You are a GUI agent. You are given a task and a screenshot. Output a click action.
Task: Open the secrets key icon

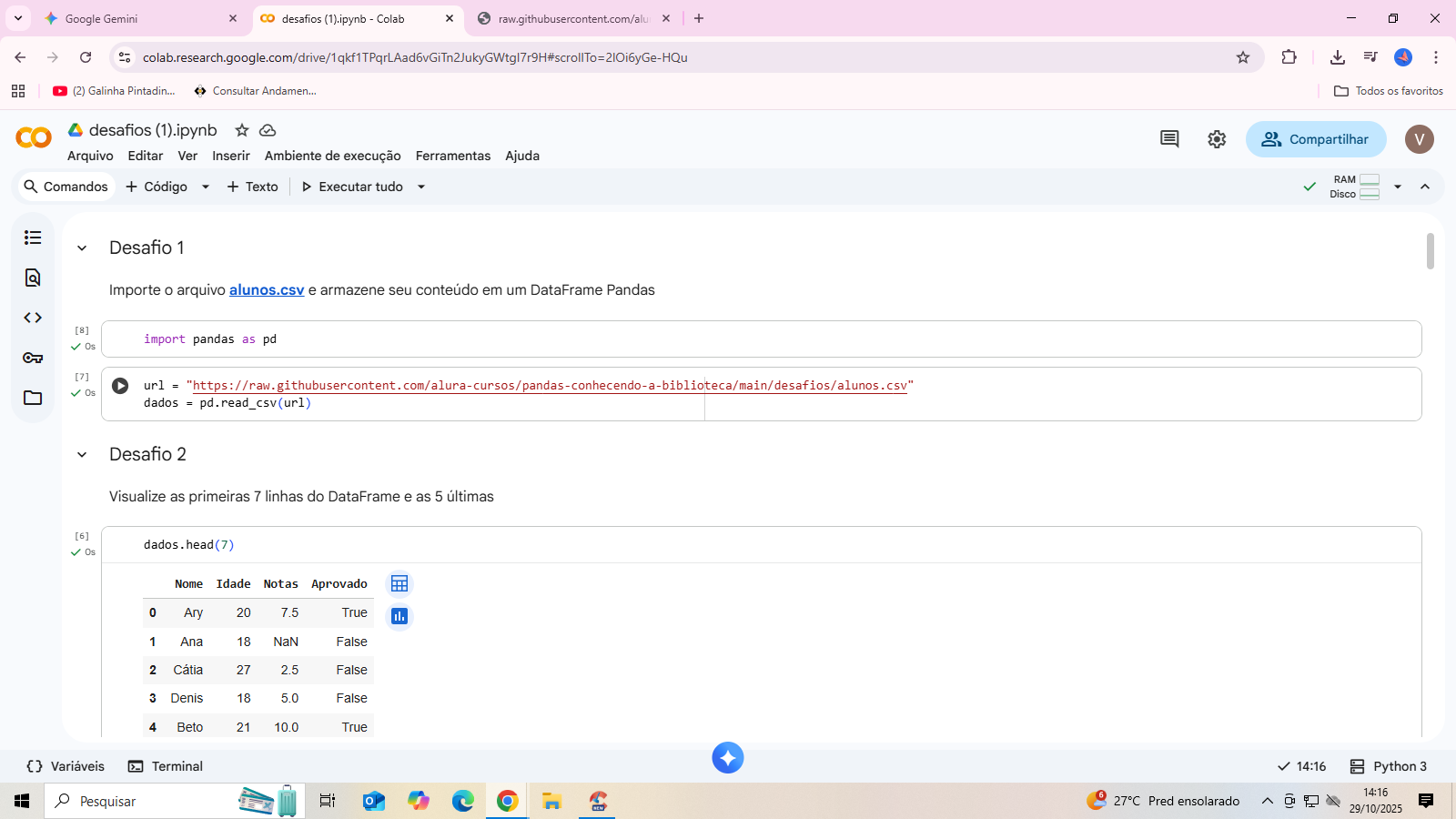coord(33,358)
